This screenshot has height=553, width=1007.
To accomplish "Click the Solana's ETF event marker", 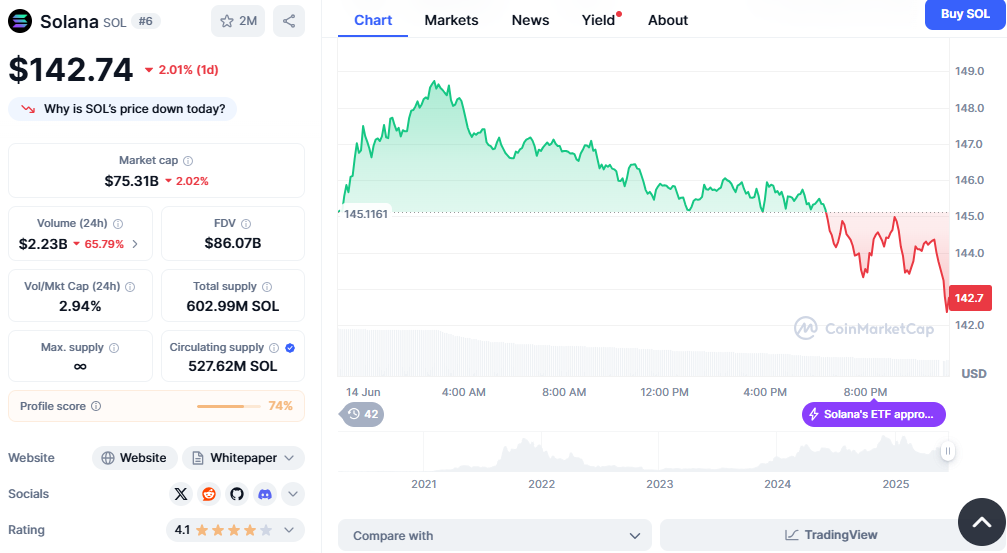I will tap(873, 414).
